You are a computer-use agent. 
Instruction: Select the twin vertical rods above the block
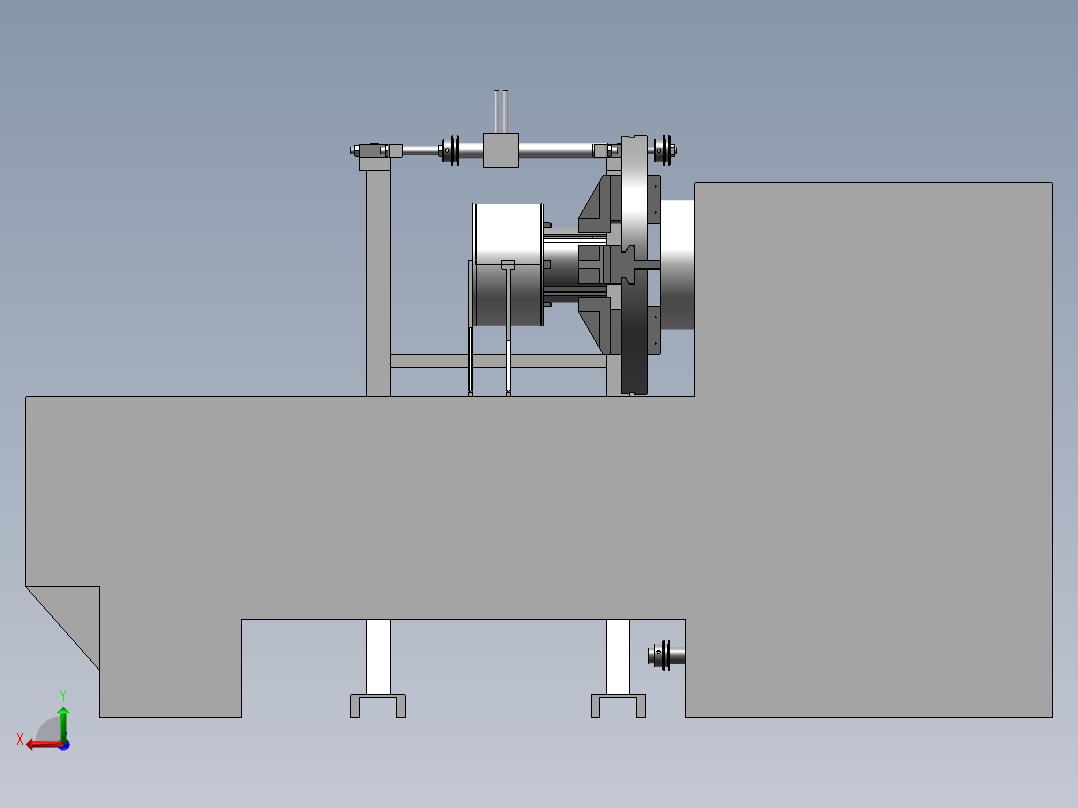(x=500, y=111)
